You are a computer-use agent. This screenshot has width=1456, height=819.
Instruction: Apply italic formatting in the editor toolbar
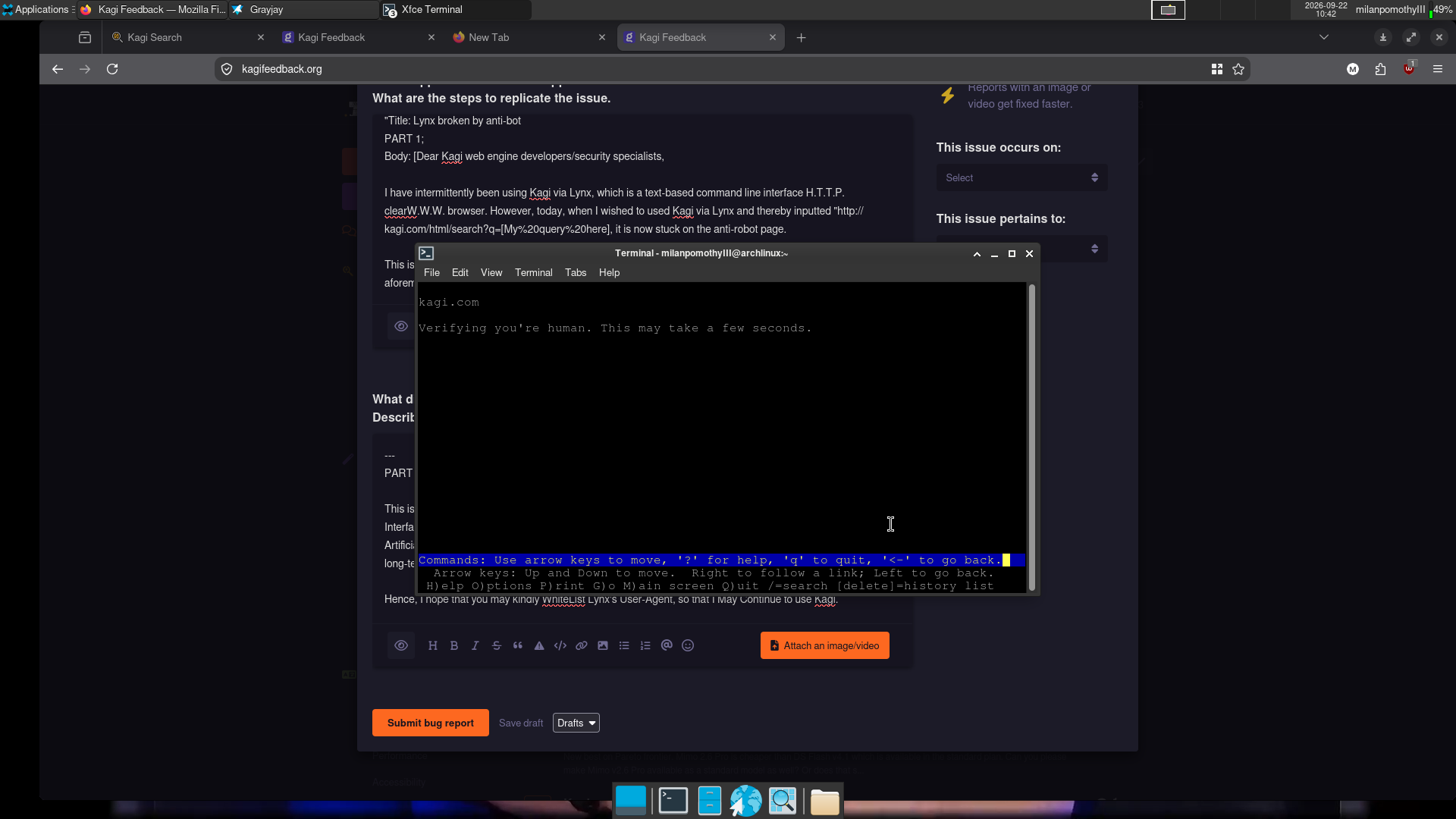[x=475, y=645]
